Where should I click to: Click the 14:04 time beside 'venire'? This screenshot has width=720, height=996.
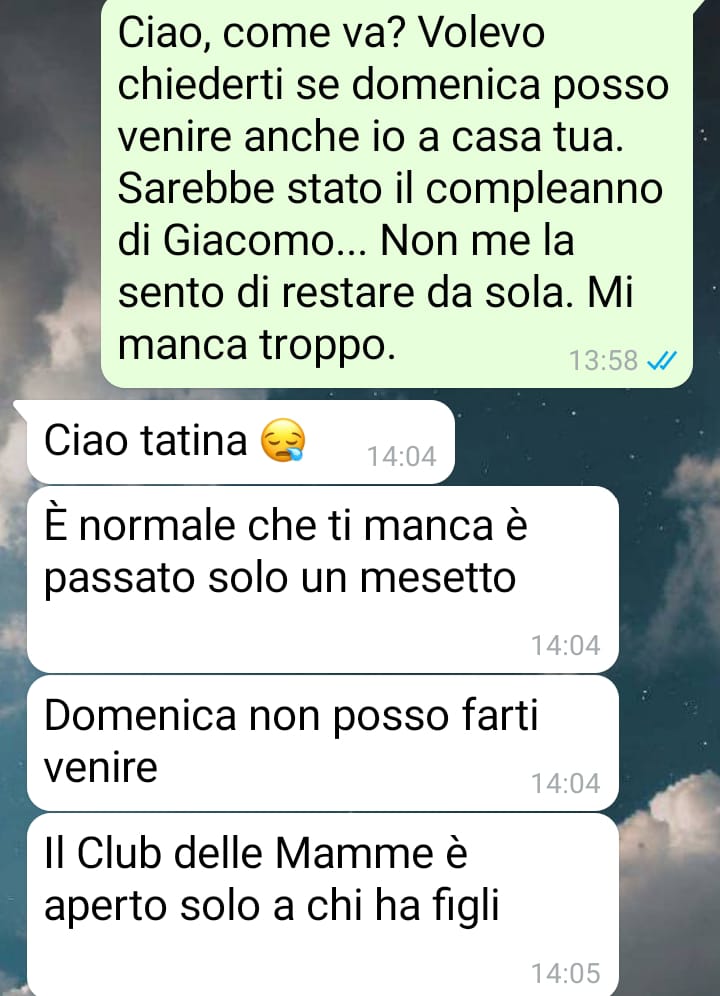tap(566, 783)
